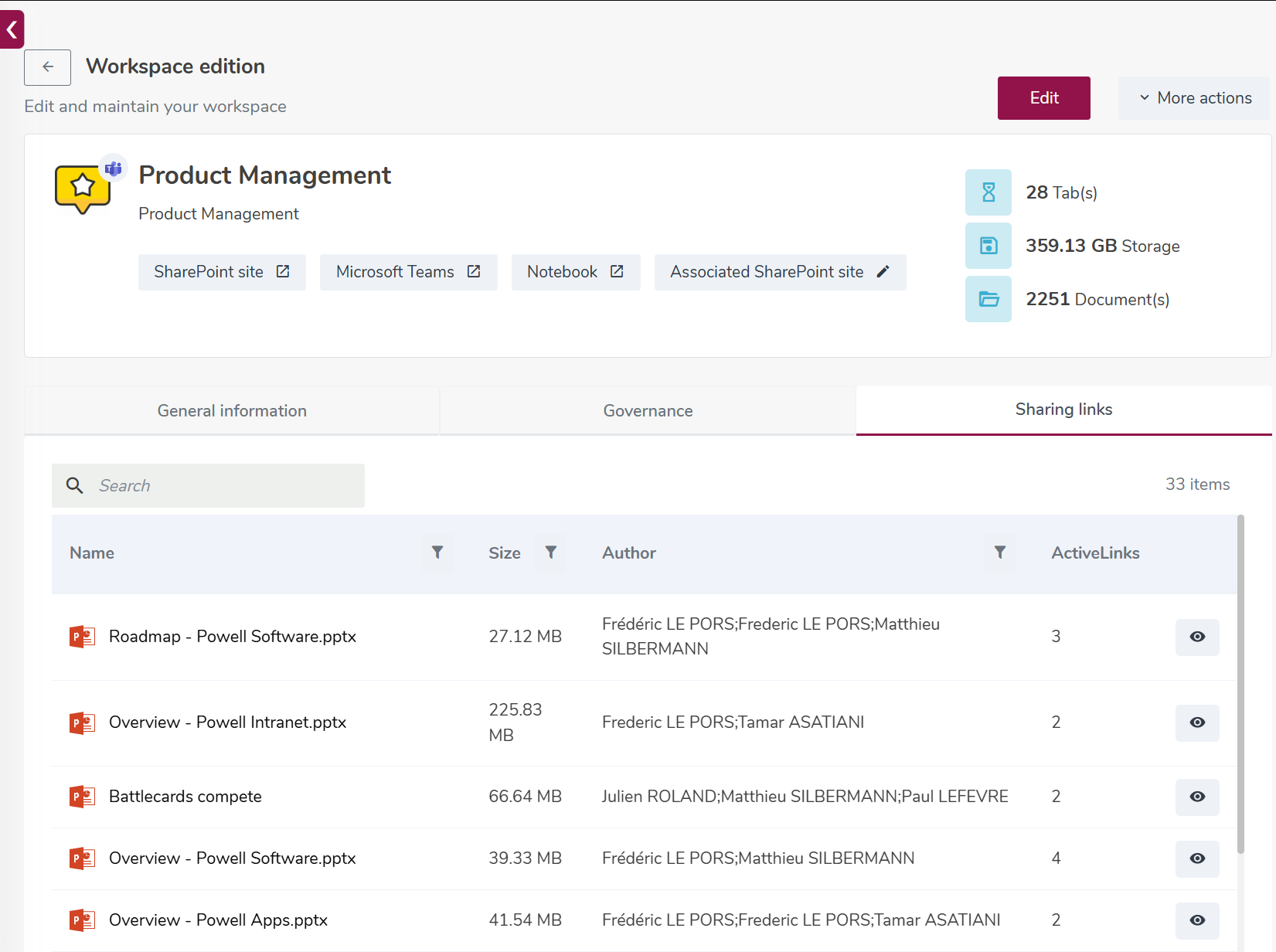Select file name Battlecards compete

[x=185, y=797]
